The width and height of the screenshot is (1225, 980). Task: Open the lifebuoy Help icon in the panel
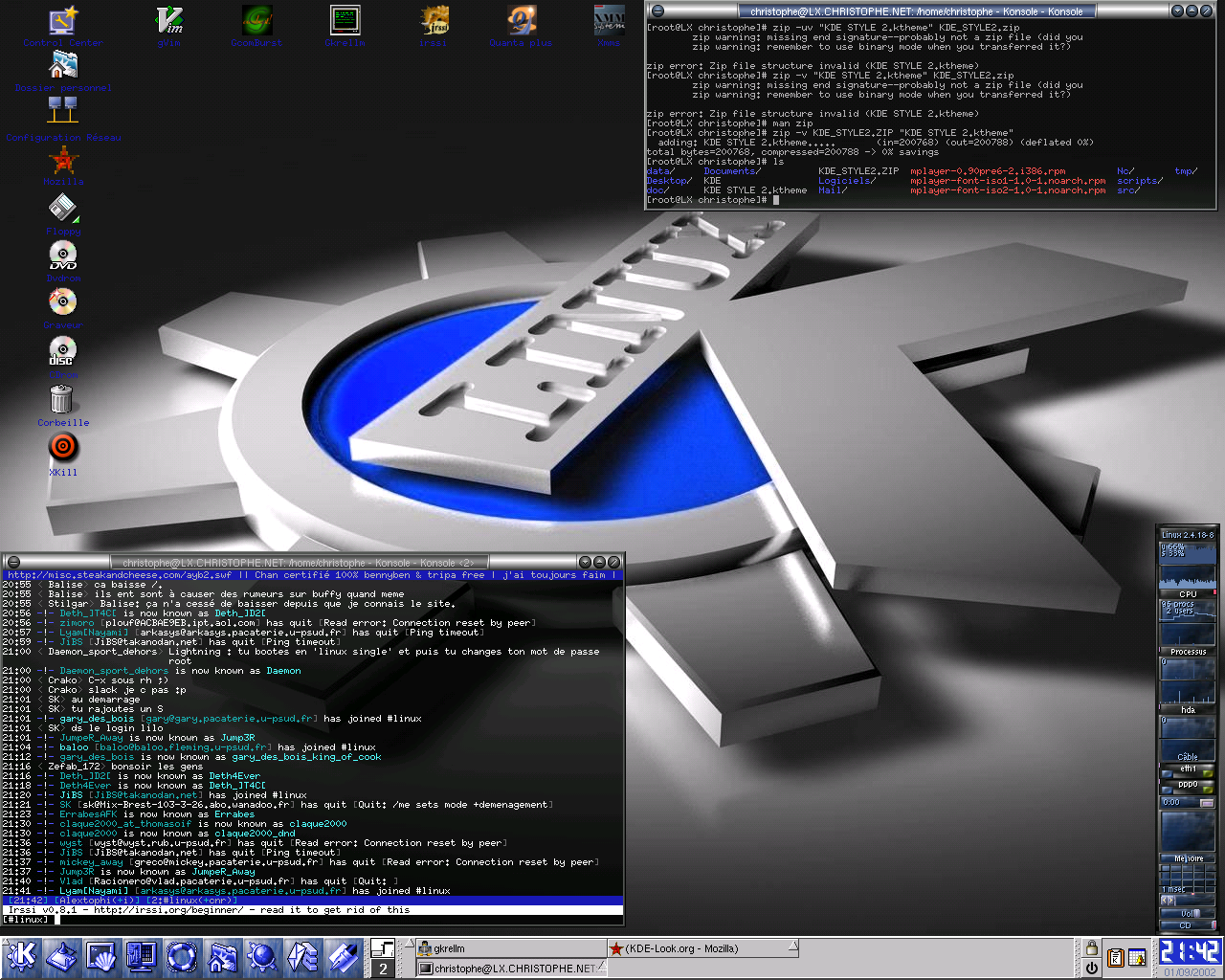pyautogui.click(x=182, y=956)
